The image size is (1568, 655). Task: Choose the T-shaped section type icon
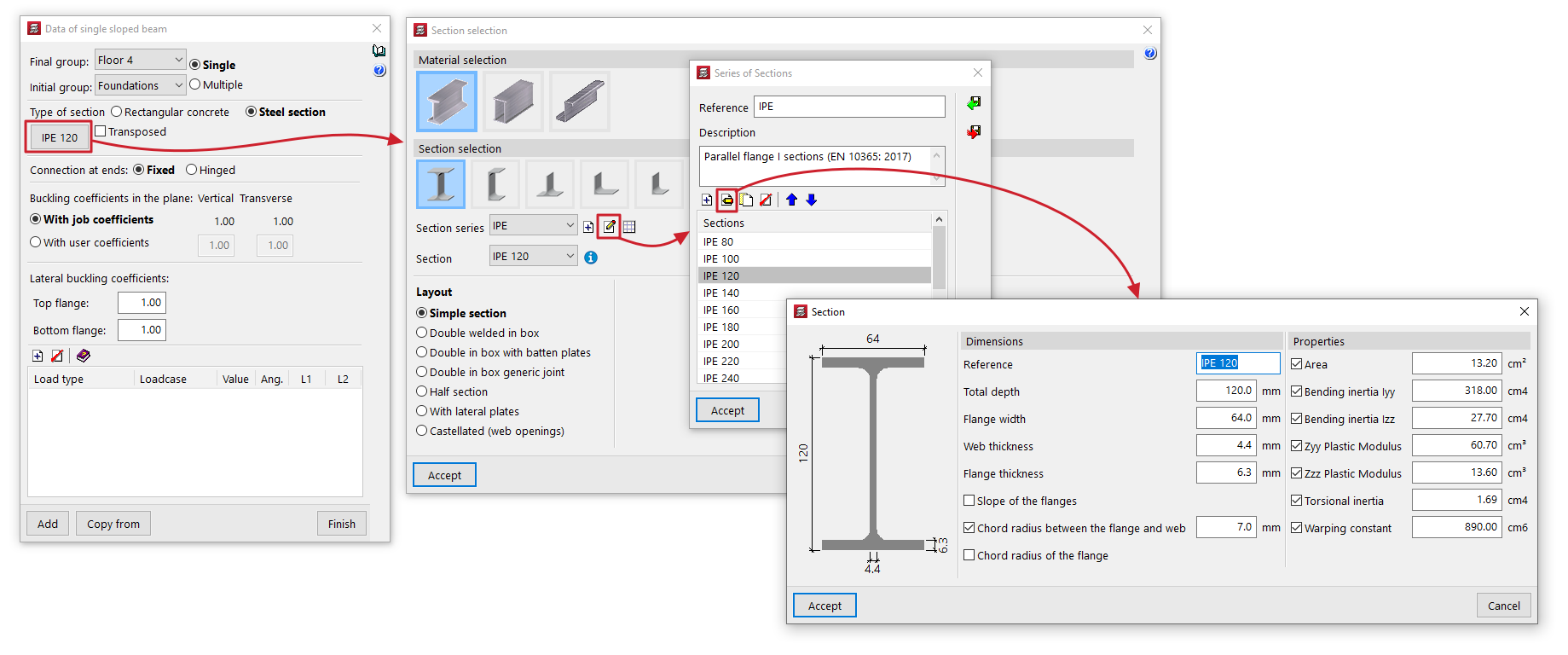[550, 184]
